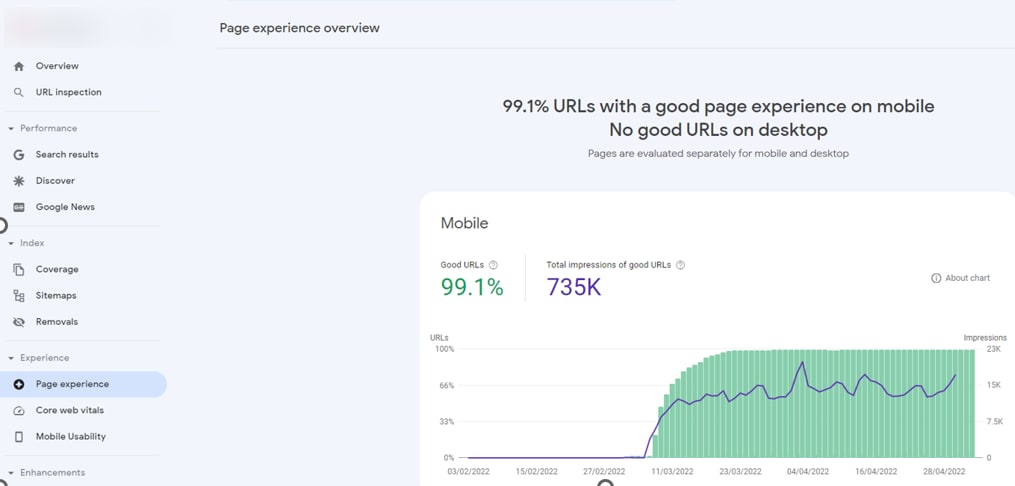Click the Sitemaps icon in sidebar
The image size is (1015, 486).
(18, 296)
